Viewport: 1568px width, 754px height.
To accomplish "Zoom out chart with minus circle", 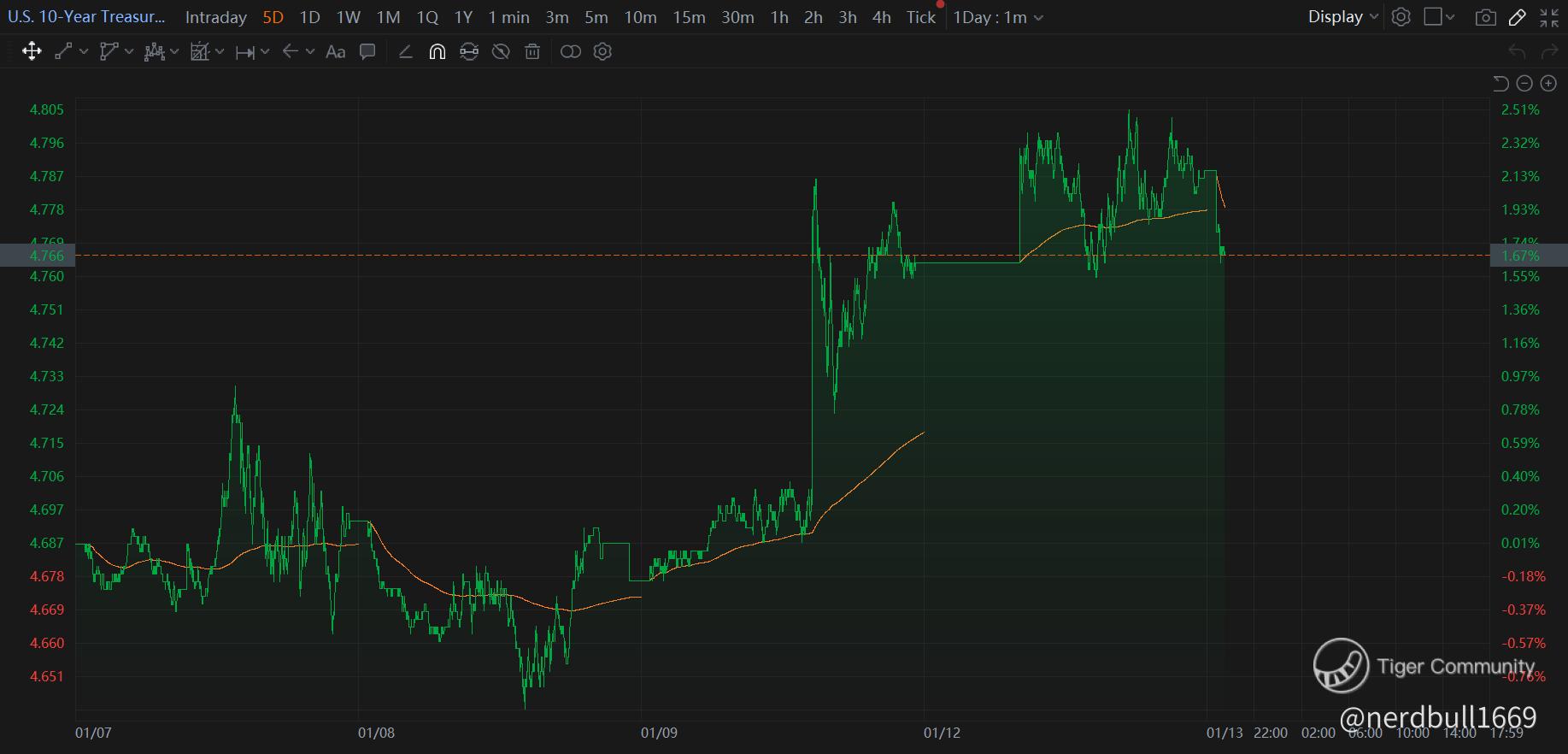I will click(x=1524, y=83).
